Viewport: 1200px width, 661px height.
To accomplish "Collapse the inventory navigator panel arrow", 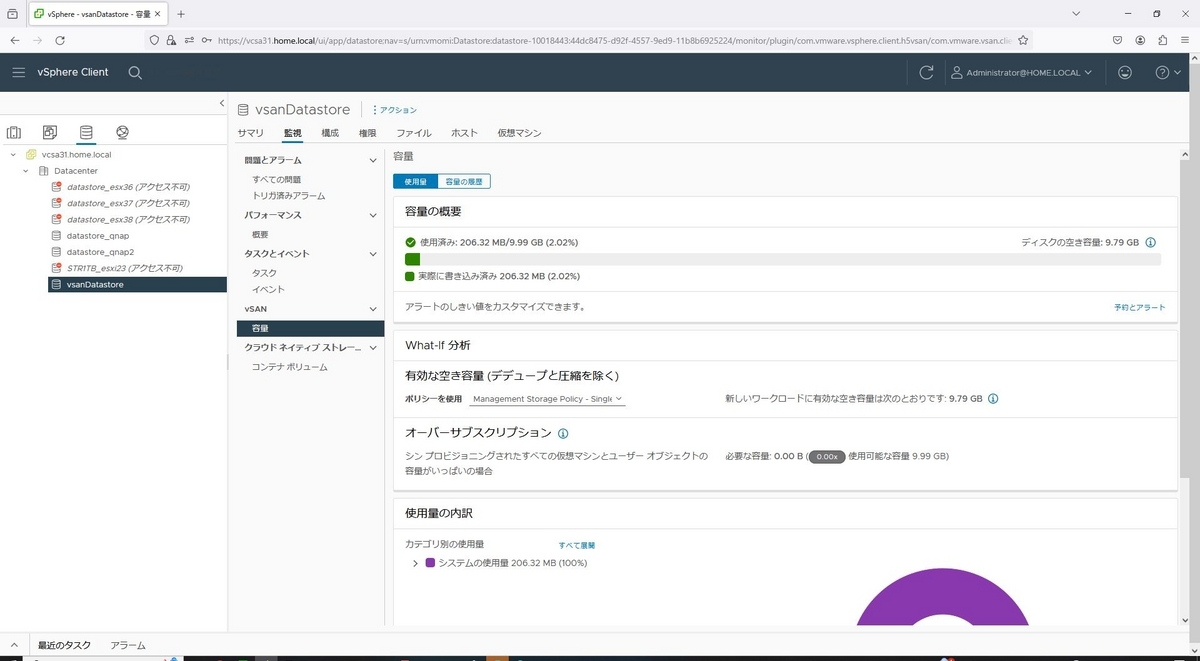I will (221, 104).
